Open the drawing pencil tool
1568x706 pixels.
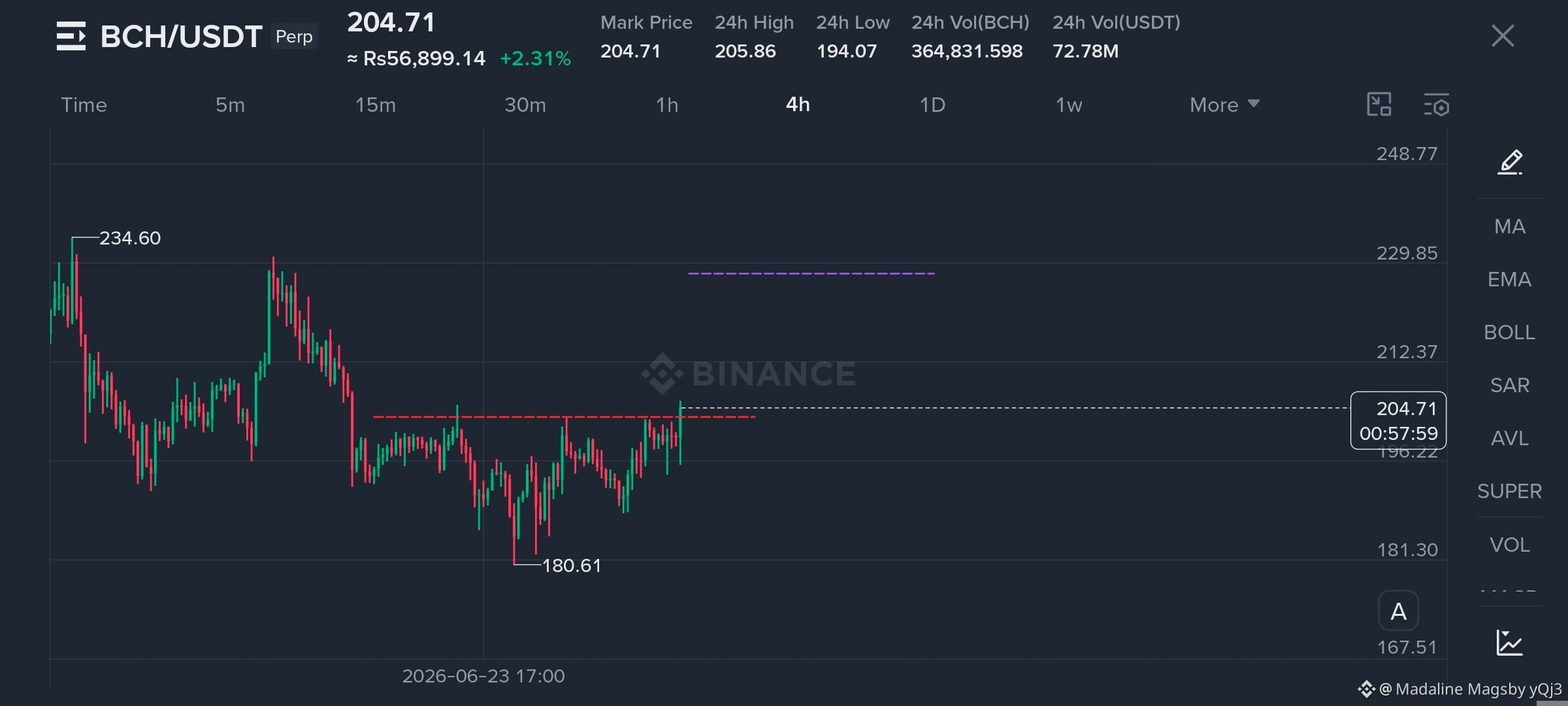[x=1510, y=162]
